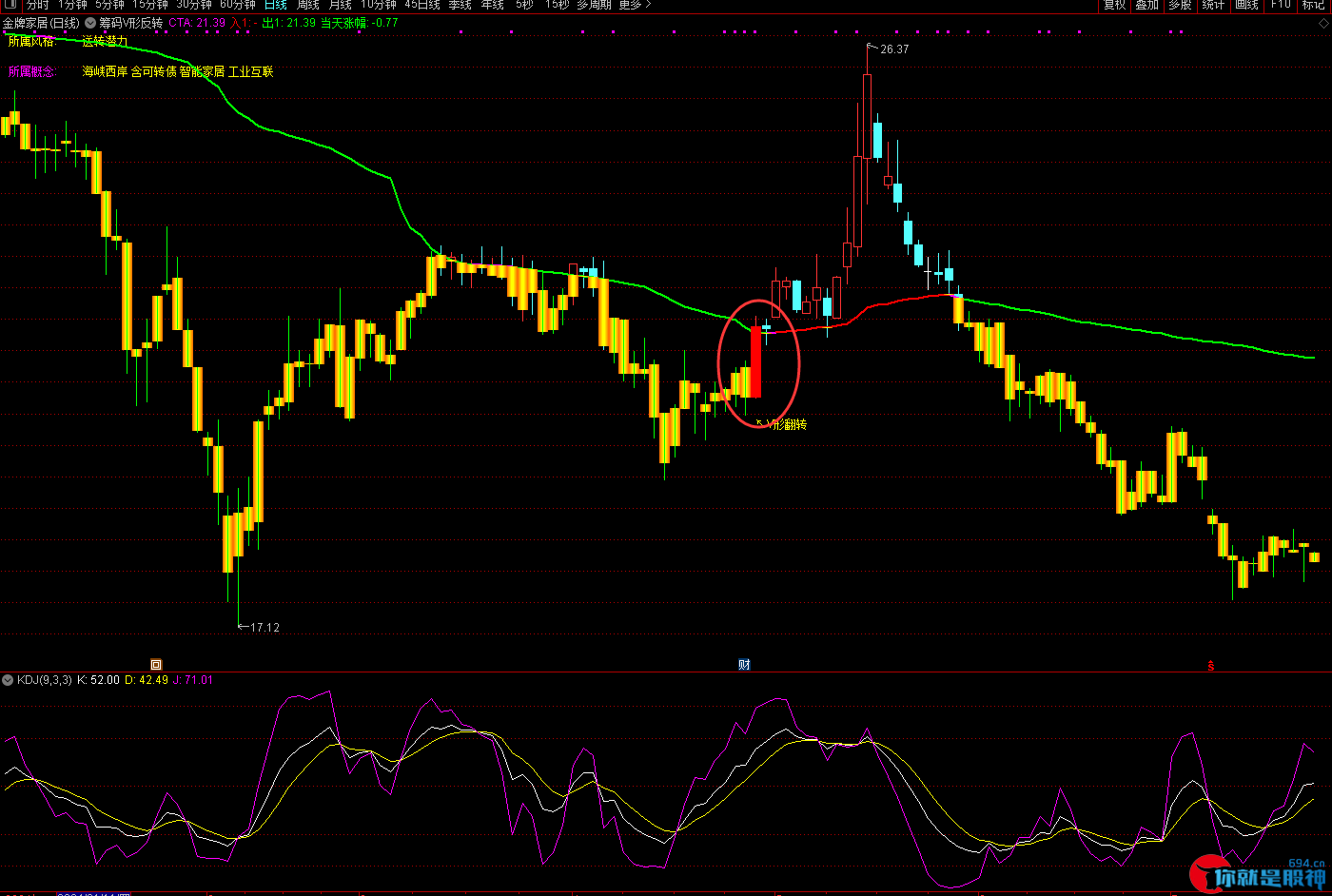Select the 5分钟 period tab

point(109,5)
